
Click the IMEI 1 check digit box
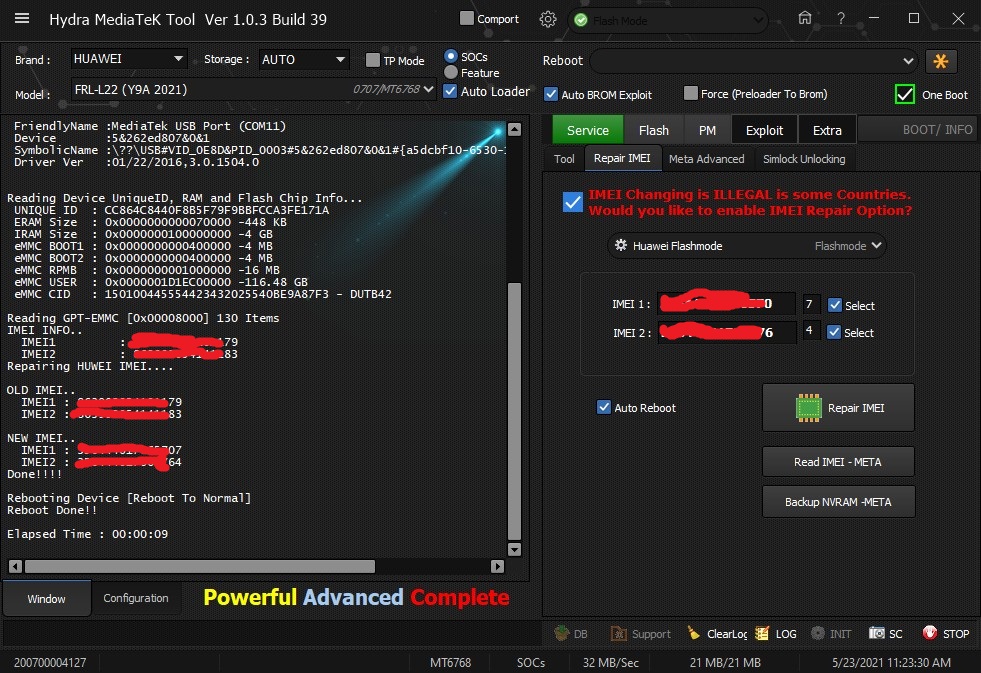pos(810,303)
